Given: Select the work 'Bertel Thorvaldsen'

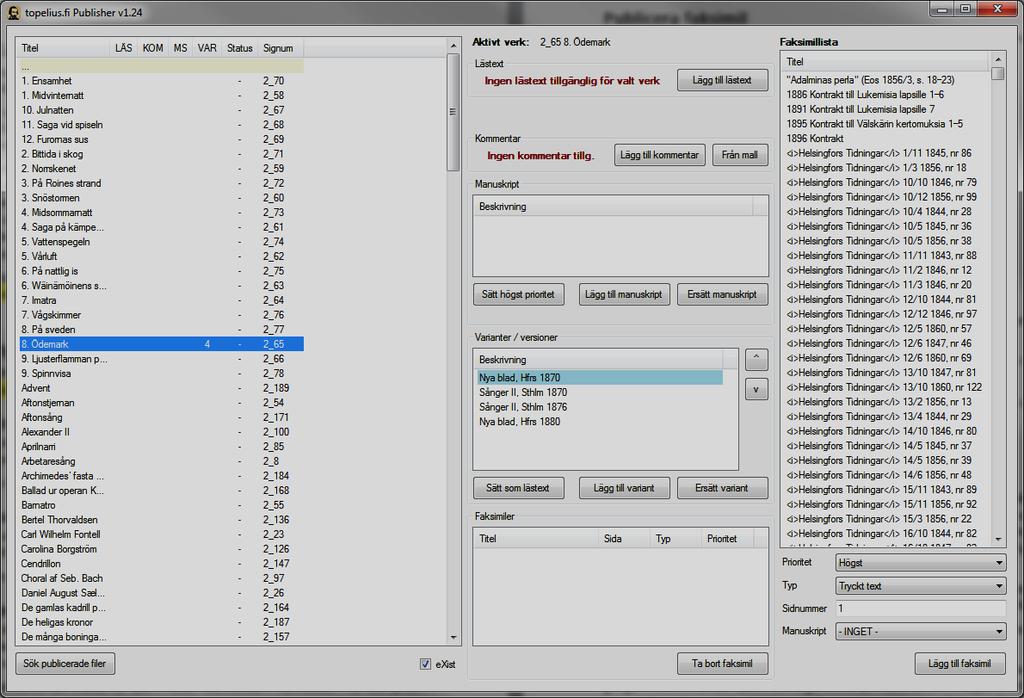Looking at the screenshot, I should (162, 520).
